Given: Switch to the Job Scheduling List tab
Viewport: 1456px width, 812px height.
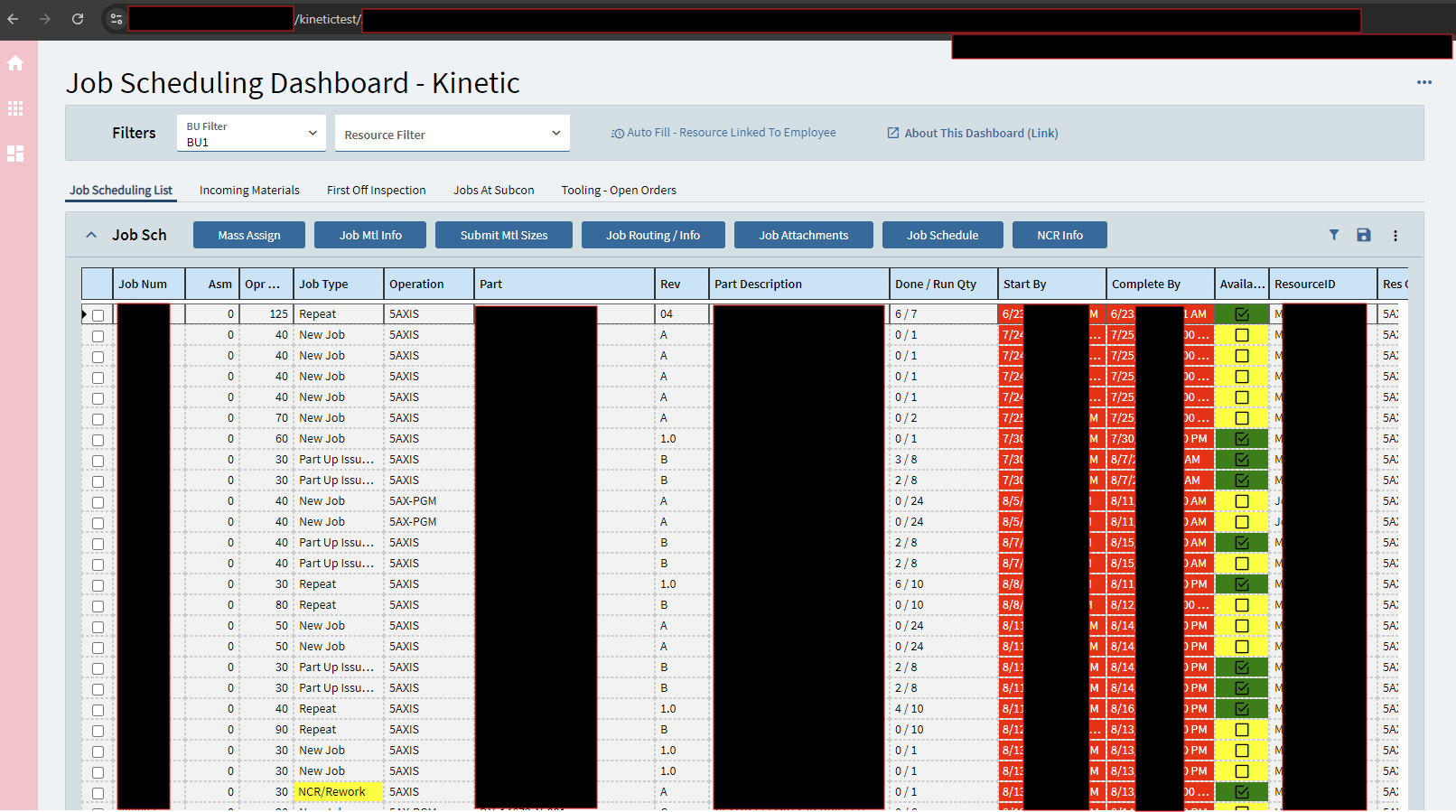Looking at the screenshot, I should 121,191.
